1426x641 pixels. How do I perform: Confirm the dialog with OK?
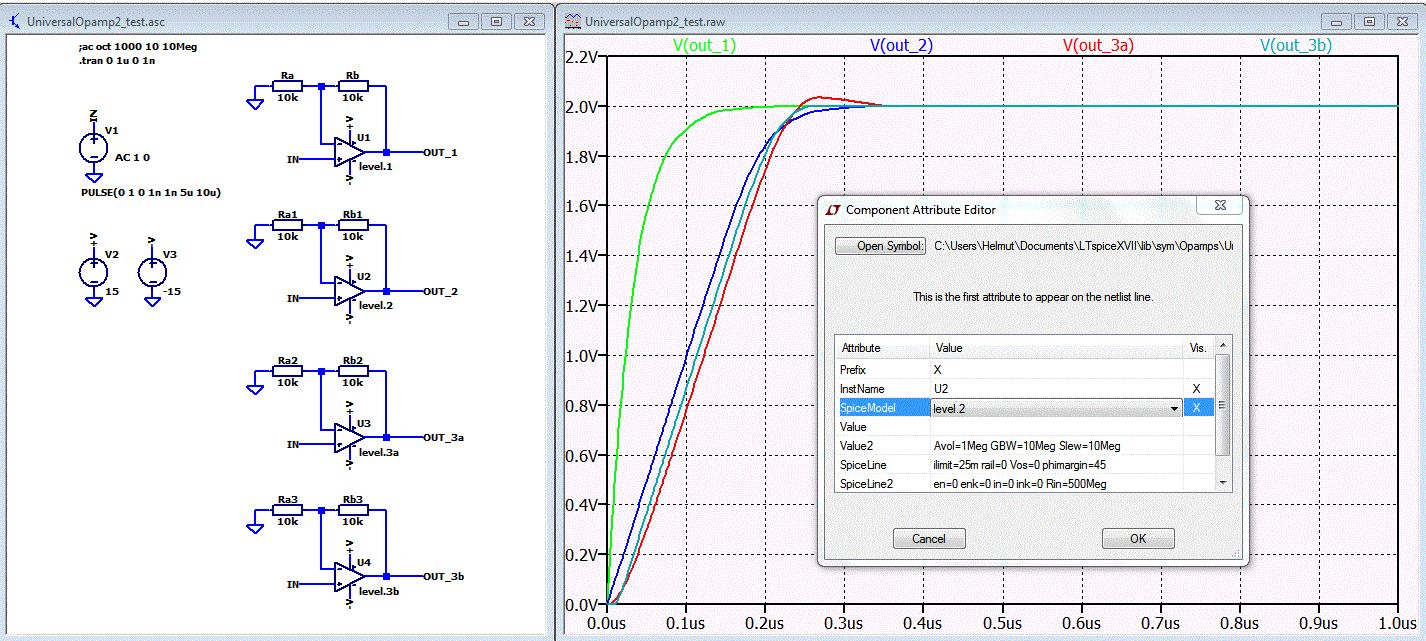point(1137,538)
